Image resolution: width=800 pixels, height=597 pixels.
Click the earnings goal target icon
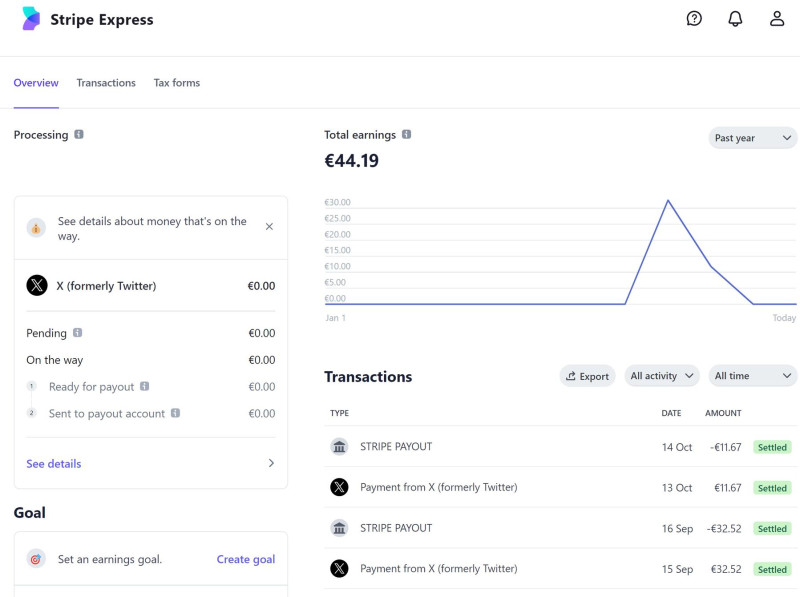coord(36,559)
